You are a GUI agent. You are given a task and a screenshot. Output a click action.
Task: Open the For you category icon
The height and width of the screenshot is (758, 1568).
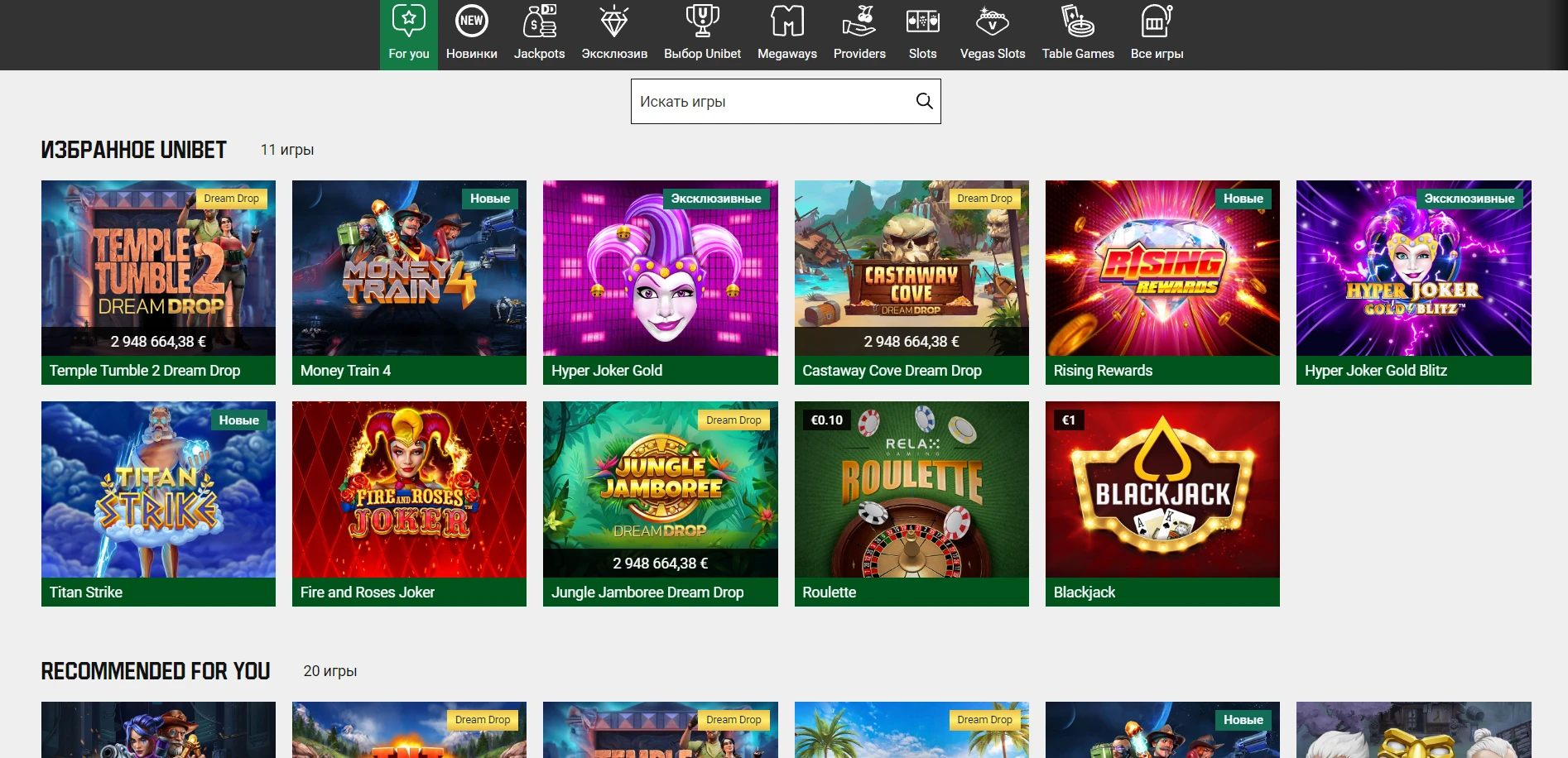coord(409,22)
